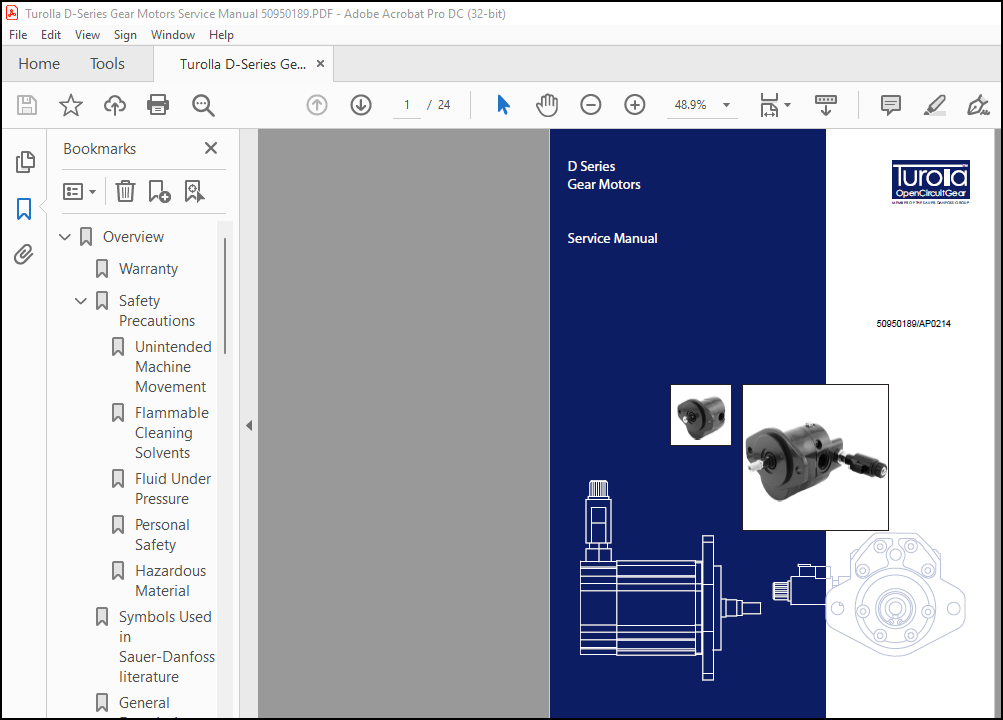Go to previous page arrow
The width and height of the screenshot is (1003, 720).
click(x=317, y=105)
